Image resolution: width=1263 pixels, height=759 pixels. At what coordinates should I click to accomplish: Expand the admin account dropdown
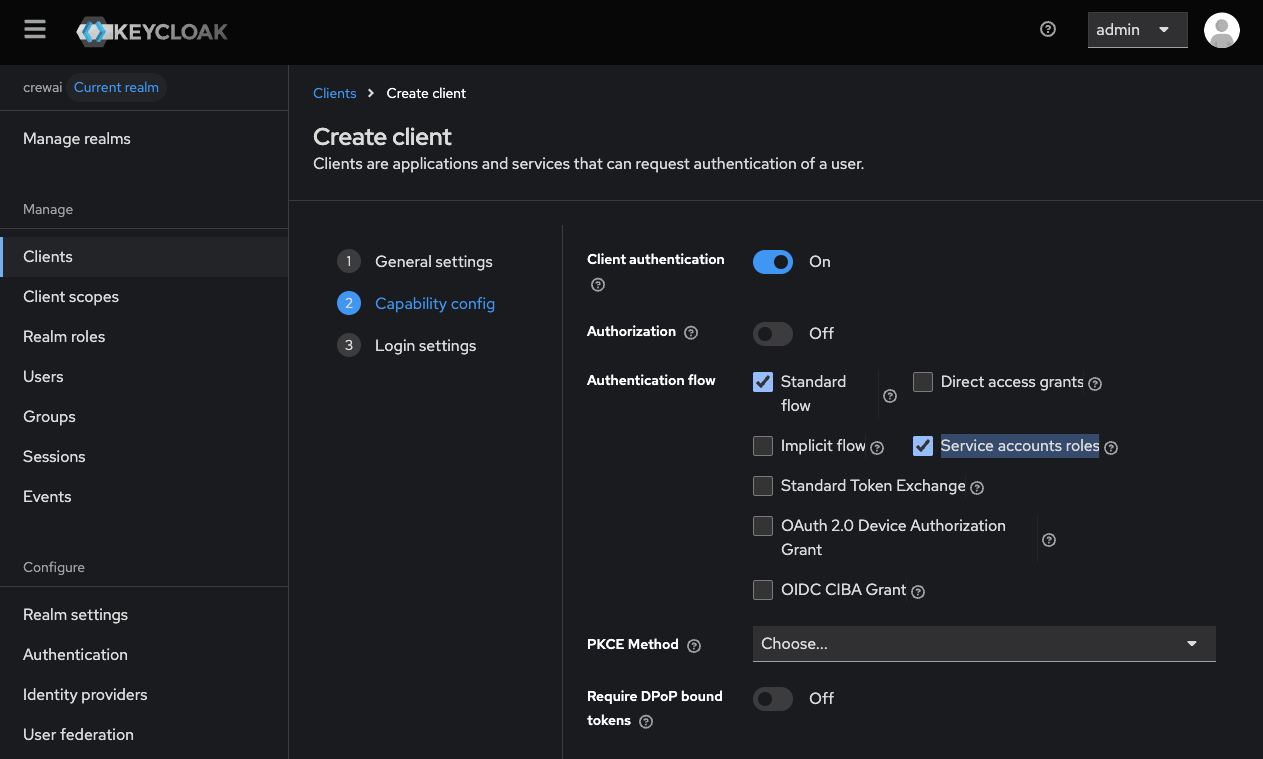(x=1137, y=30)
